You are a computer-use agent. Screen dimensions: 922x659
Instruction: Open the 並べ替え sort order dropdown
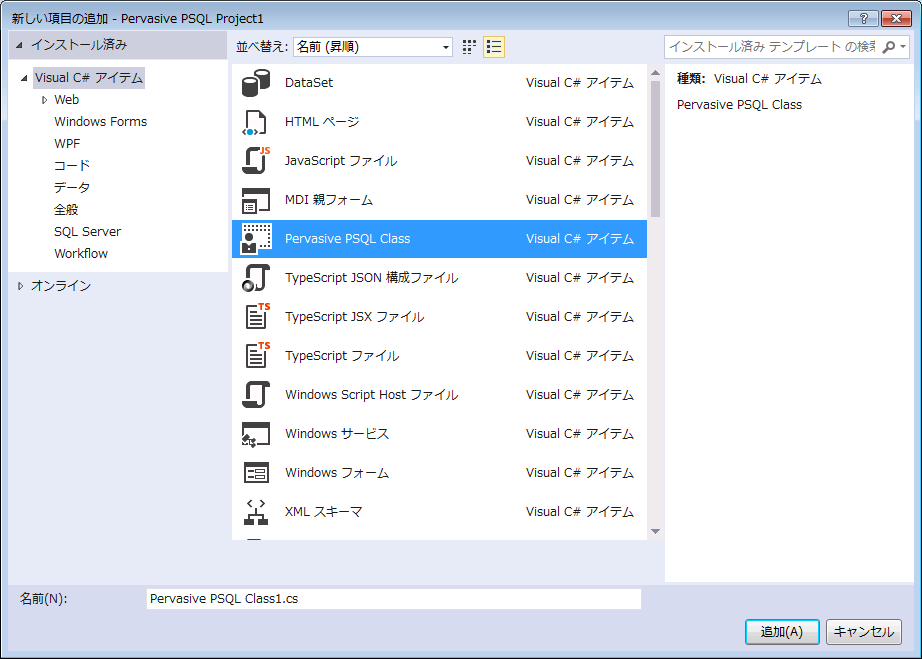click(373, 47)
